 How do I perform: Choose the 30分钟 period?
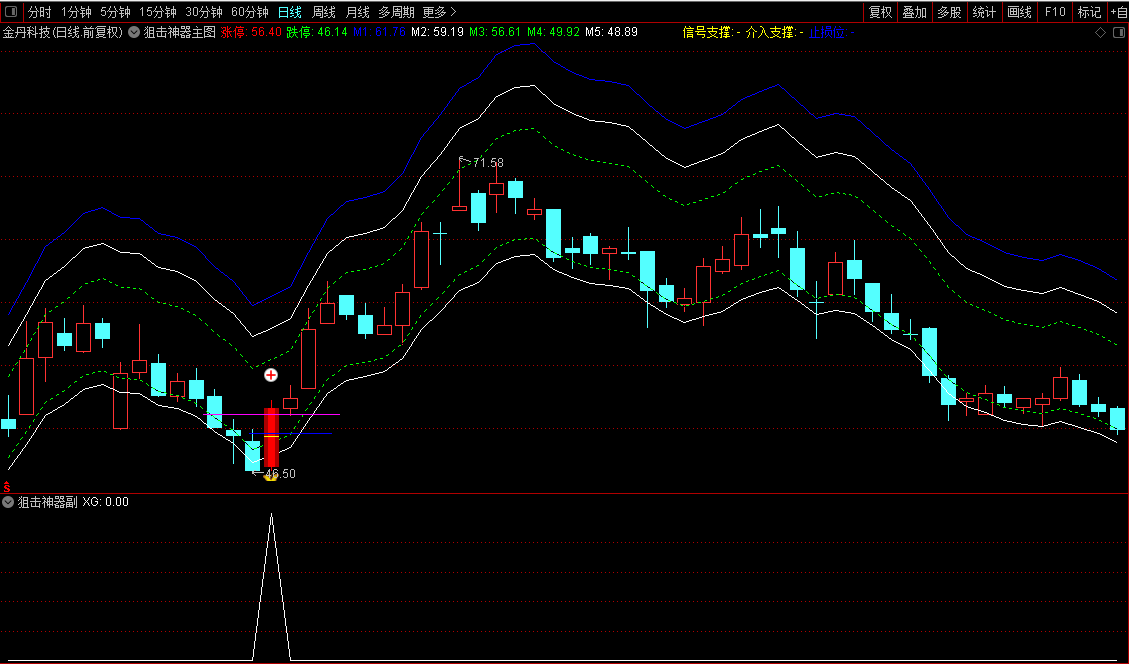tap(204, 12)
